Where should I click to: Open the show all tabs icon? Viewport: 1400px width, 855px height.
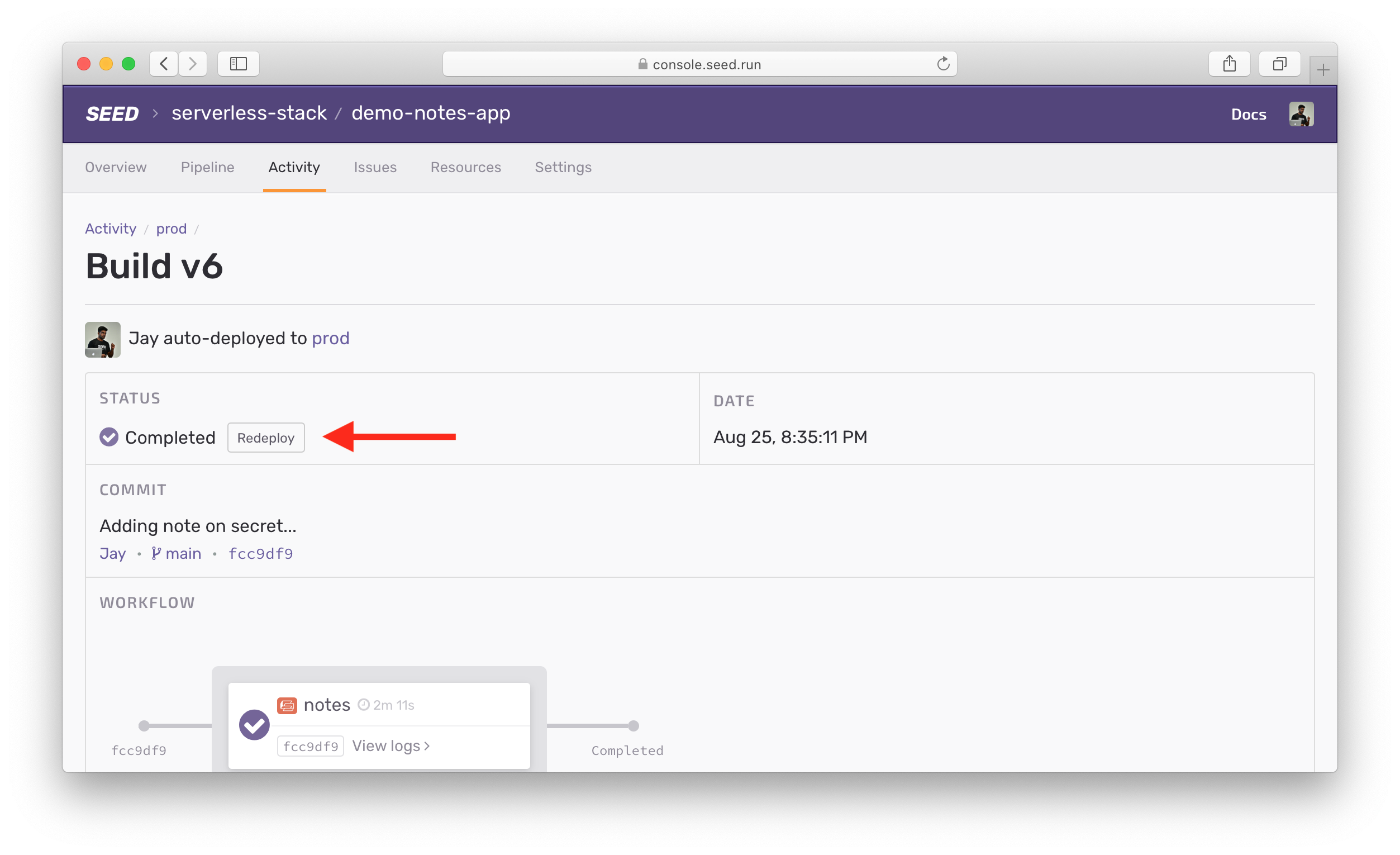point(1279,64)
